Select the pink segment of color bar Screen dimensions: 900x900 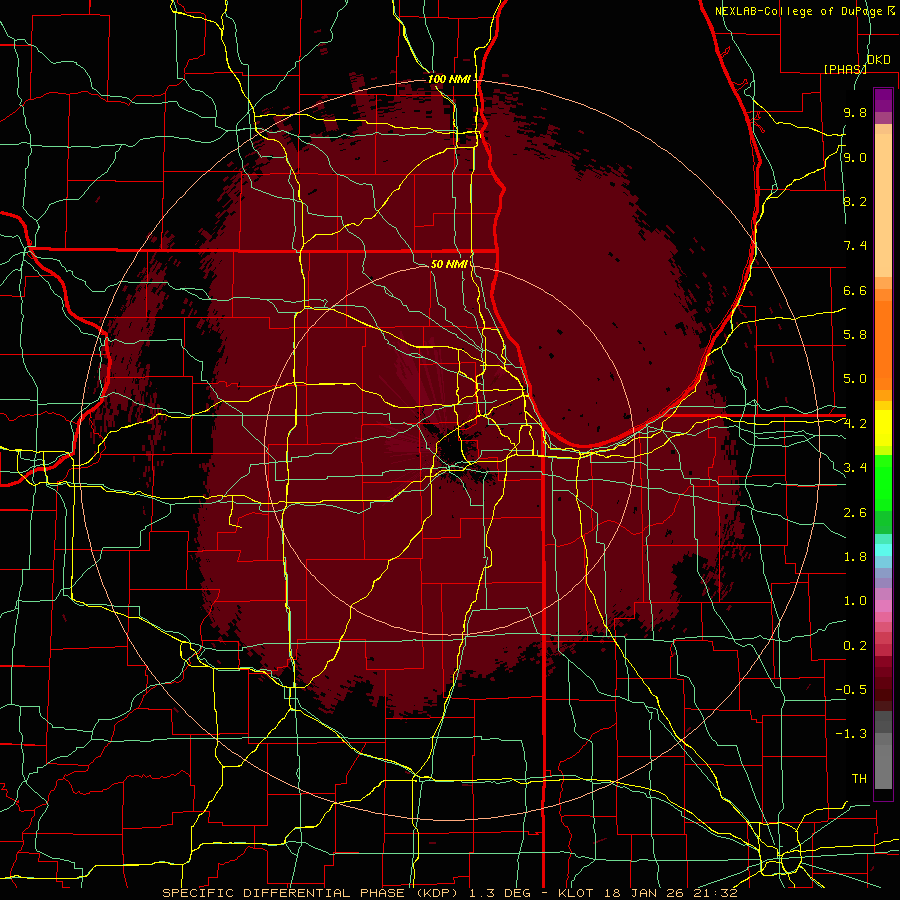883,606
